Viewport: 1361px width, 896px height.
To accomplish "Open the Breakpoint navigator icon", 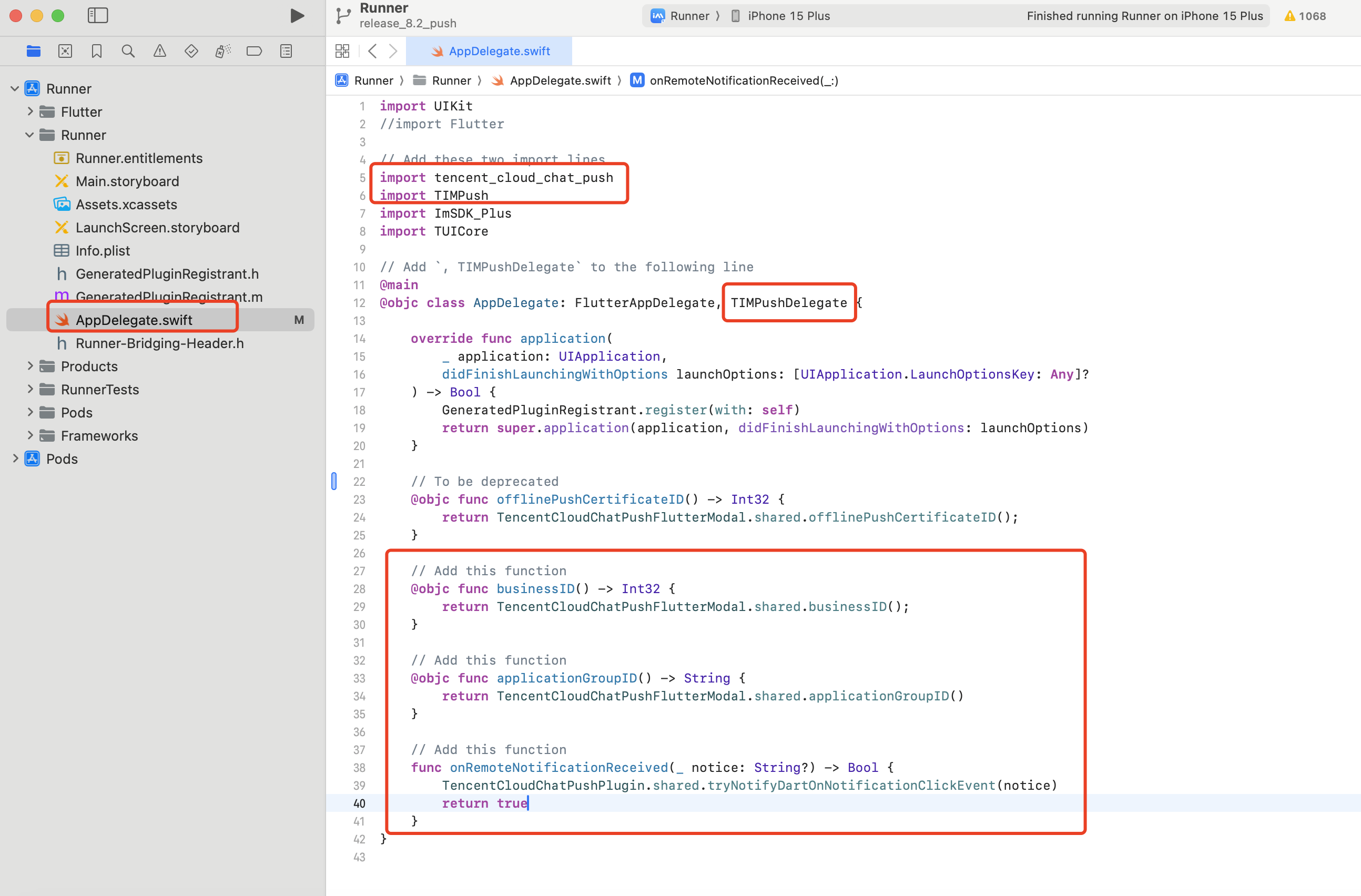I will (254, 52).
